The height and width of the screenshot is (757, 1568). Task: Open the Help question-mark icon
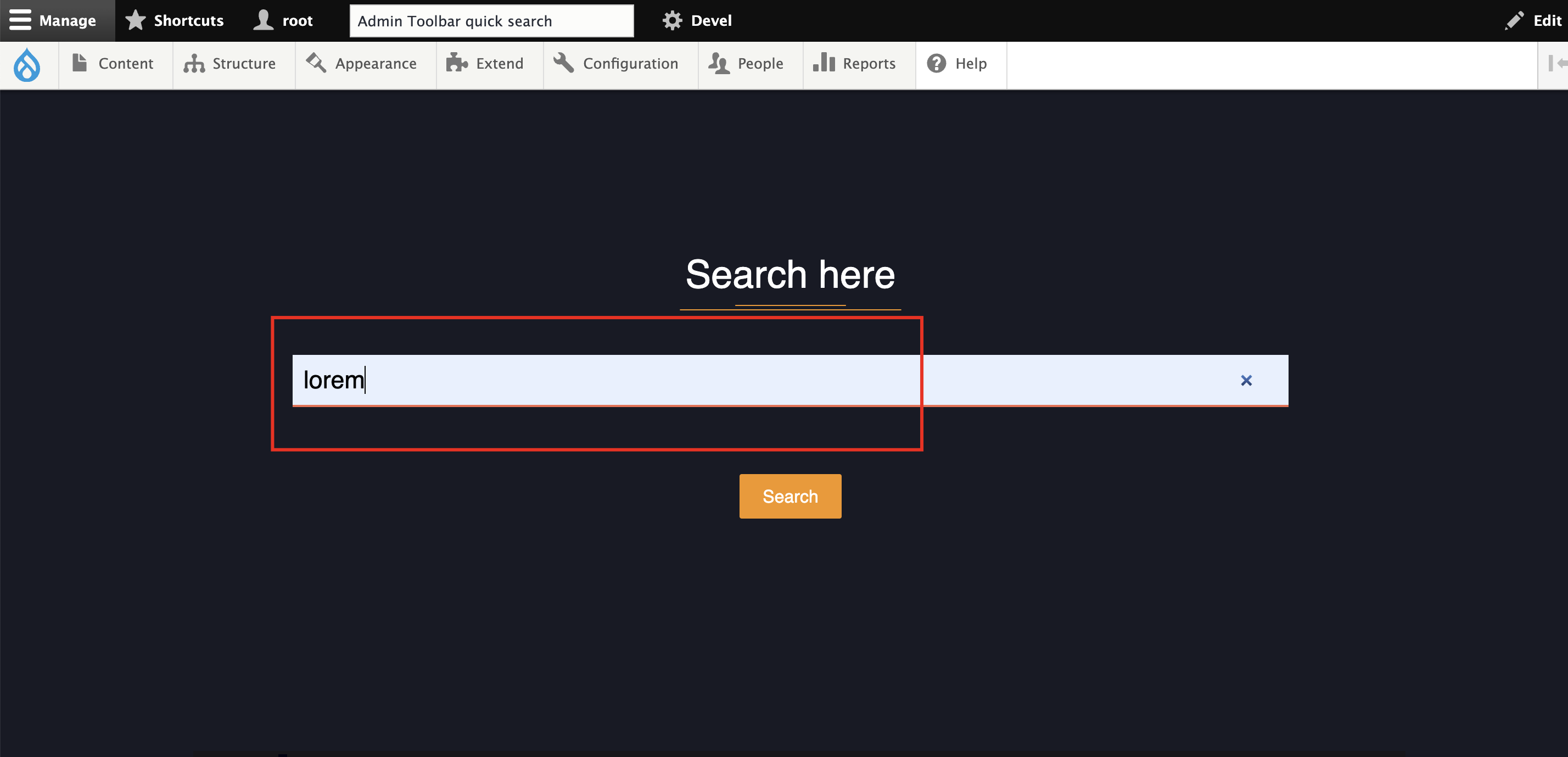[936, 63]
